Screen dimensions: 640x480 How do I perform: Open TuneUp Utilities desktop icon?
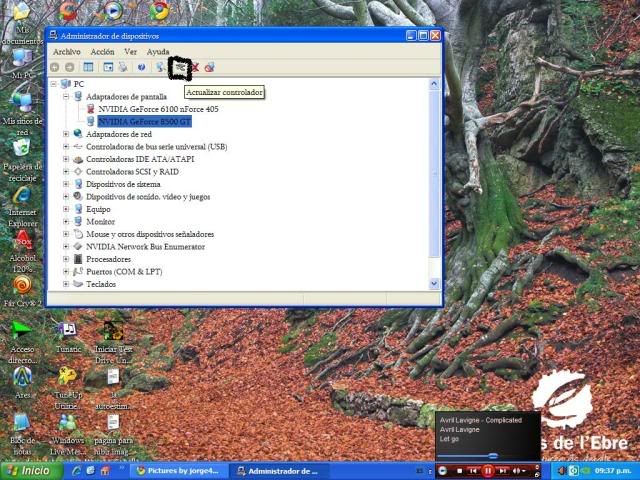point(68,388)
